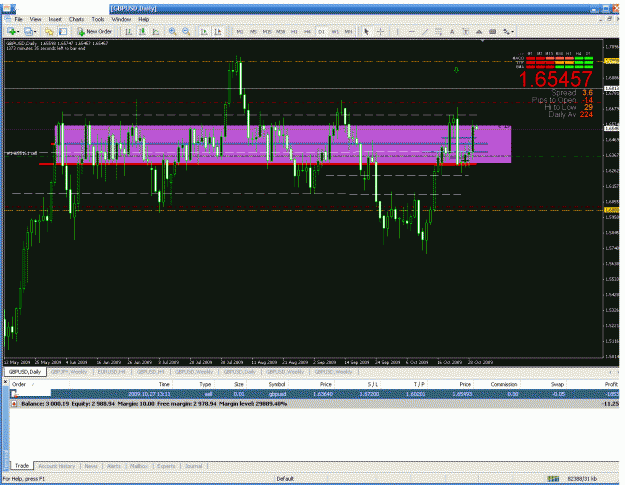Zoom in on the chart
This screenshot has width=625, height=485.
point(173,31)
